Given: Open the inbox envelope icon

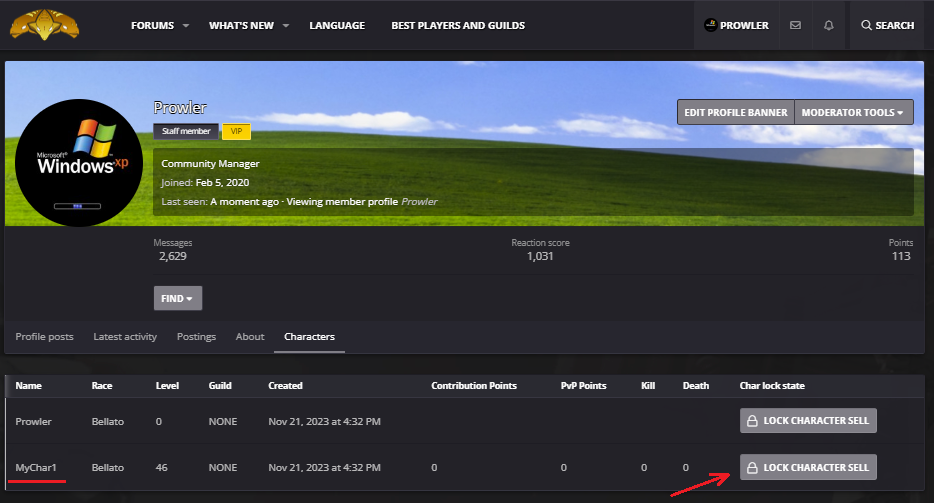Looking at the screenshot, I should (795, 25).
